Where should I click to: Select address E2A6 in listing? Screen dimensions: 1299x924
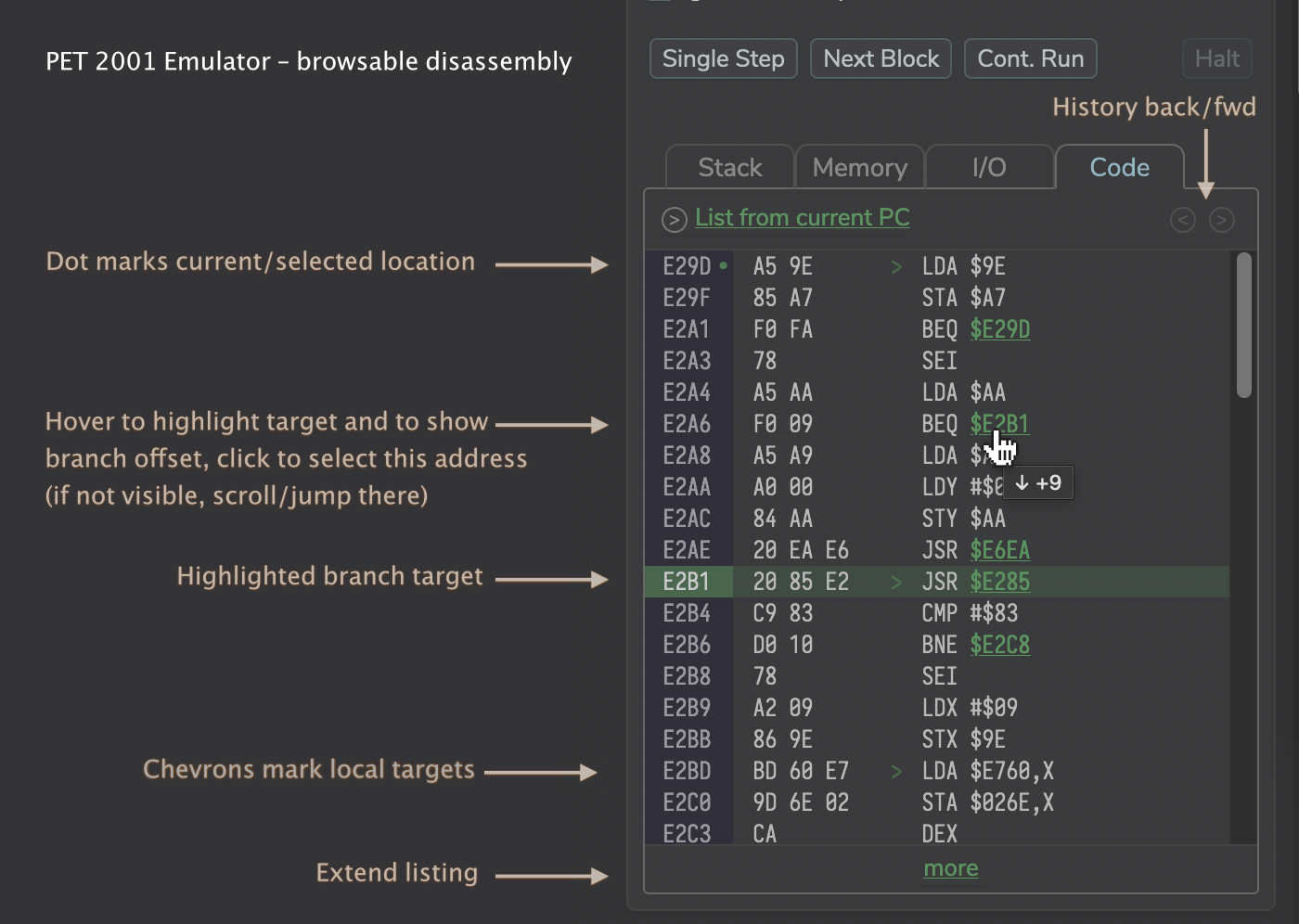coord(687,424)
